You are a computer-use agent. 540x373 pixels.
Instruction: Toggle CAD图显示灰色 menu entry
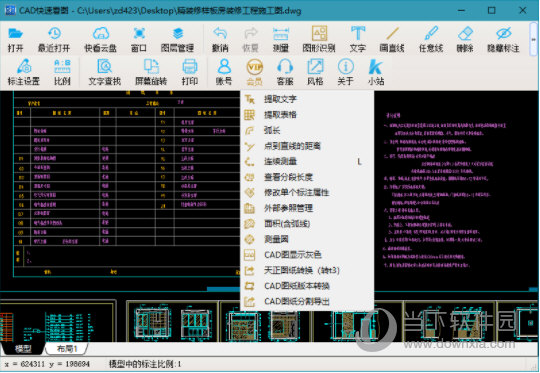(307, 255)
